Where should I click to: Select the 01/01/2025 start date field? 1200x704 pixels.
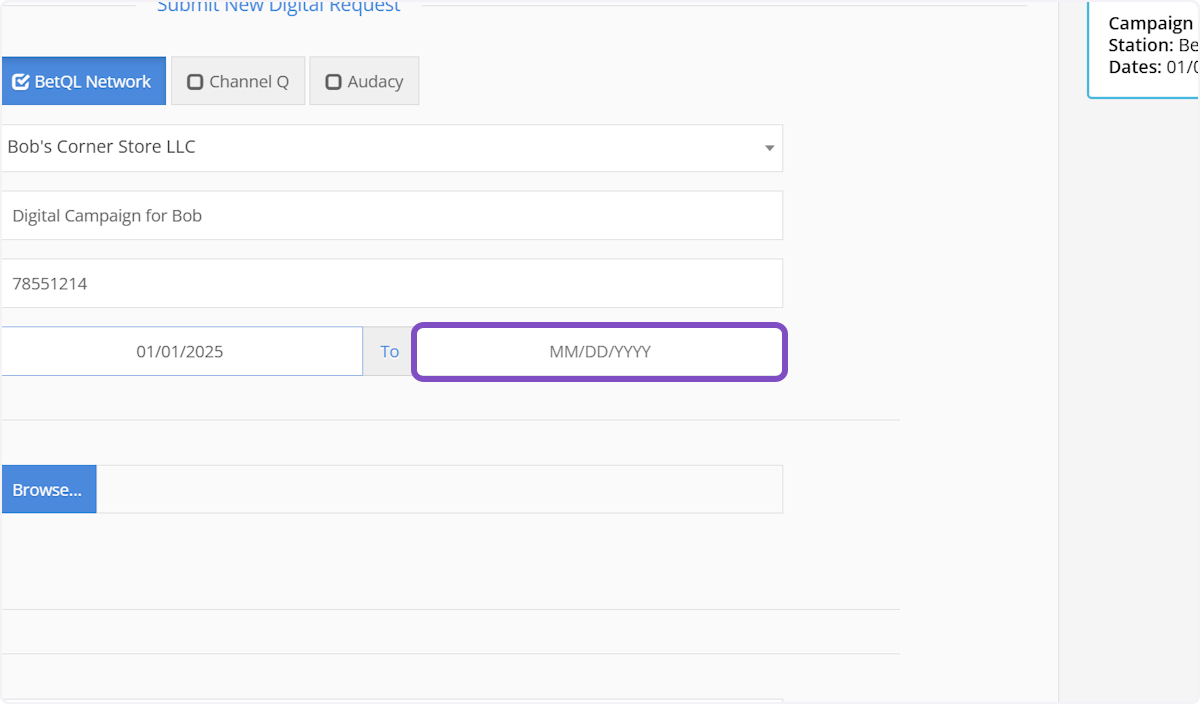180,352
